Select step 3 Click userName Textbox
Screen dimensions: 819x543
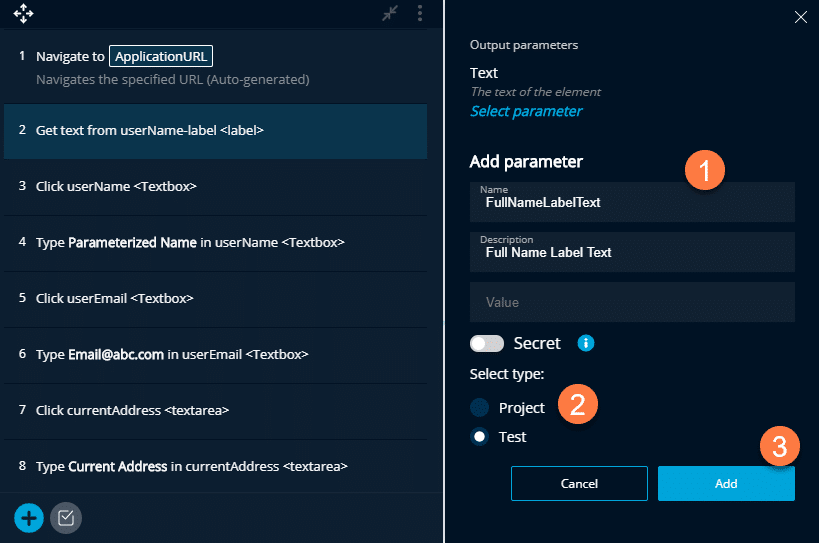215,187
